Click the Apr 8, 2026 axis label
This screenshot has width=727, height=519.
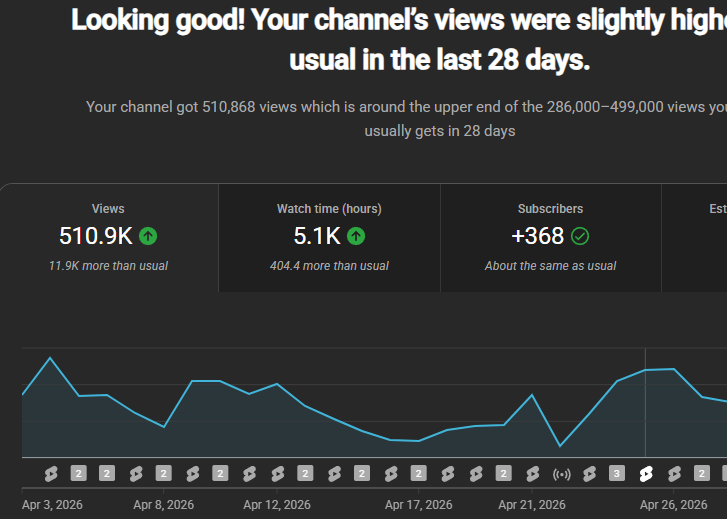click(x=163, y=505)
